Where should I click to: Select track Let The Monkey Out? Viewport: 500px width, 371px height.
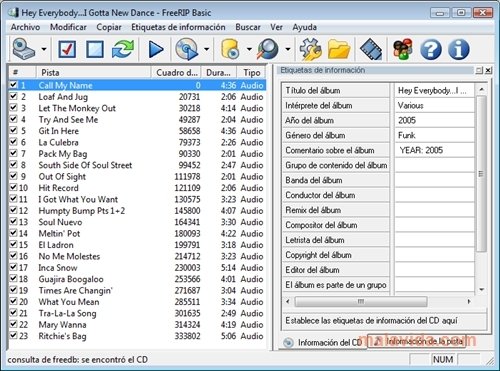[77, 108]
